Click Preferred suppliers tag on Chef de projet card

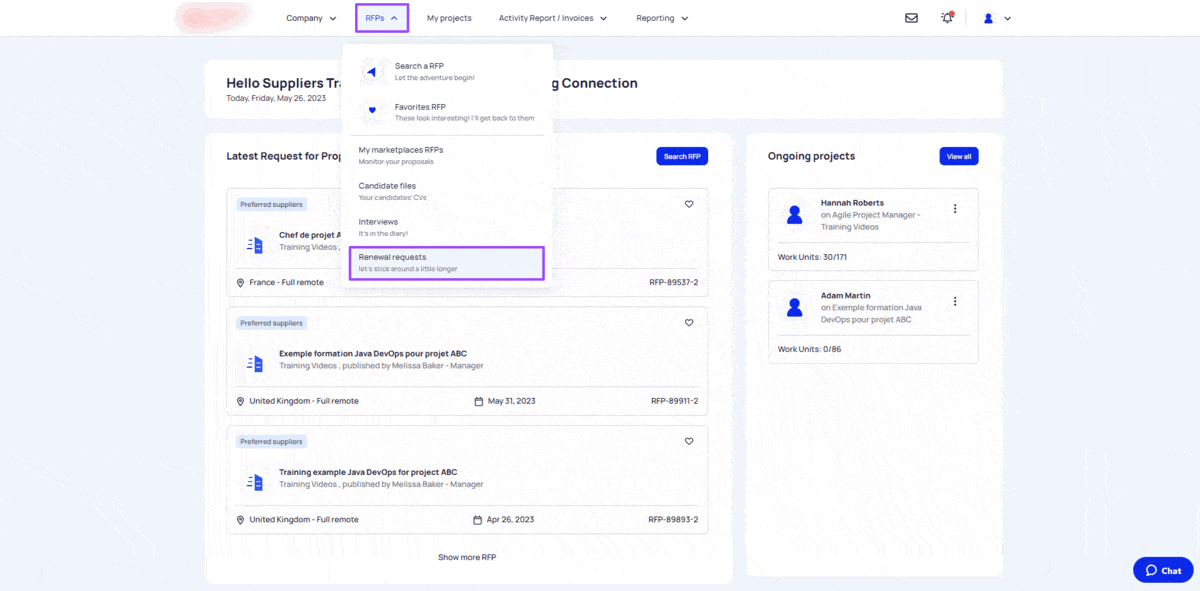pos(271,204)
